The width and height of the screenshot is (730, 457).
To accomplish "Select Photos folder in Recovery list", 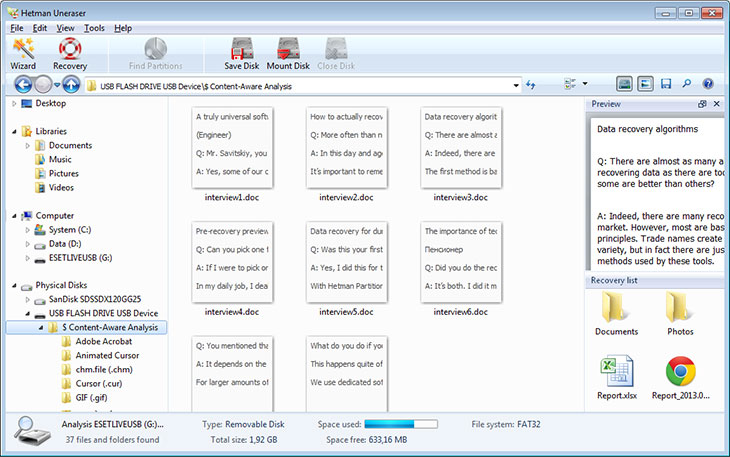I will click(x=680, y=312).
